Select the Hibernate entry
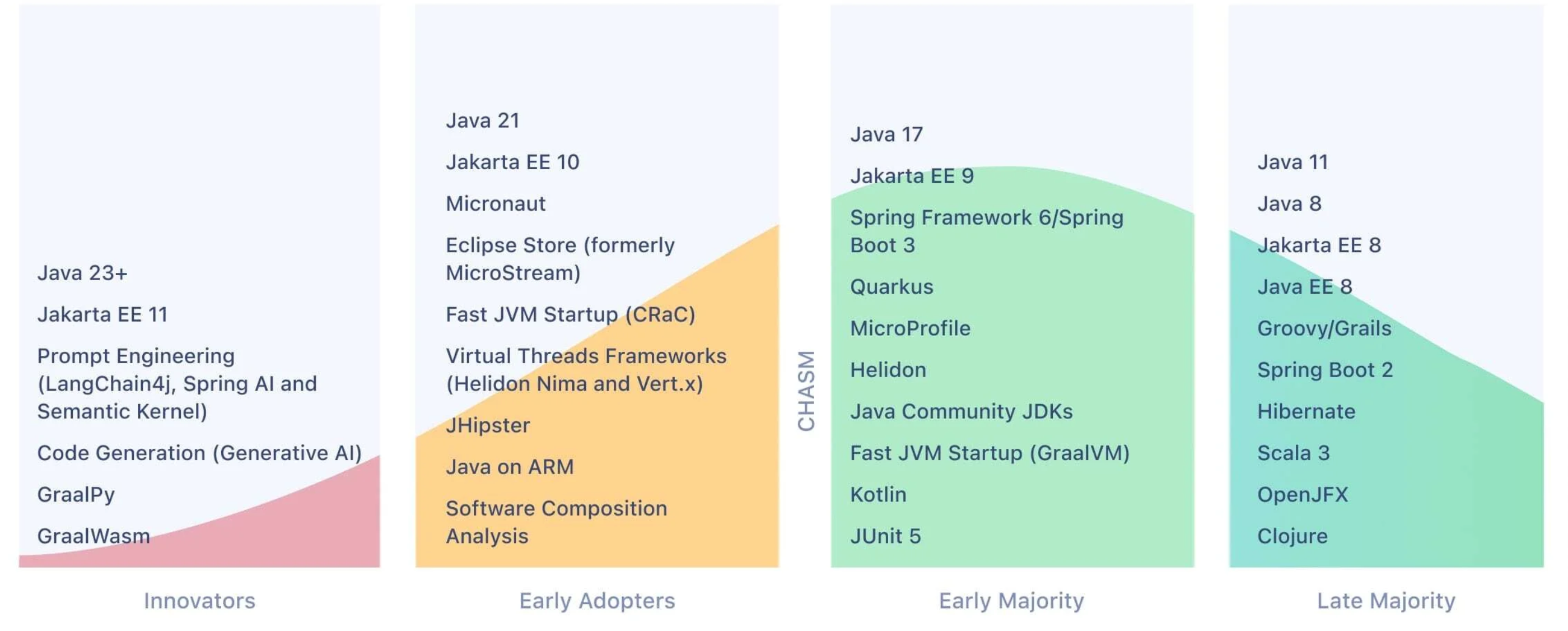This screenshot has height=631, width=1568. point(1306,412)
